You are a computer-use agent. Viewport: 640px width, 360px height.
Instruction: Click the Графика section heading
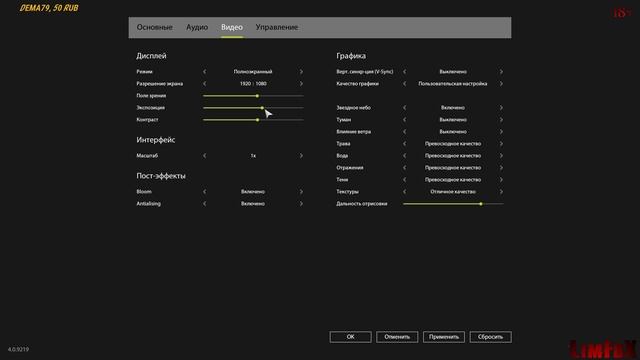[351, 56]
